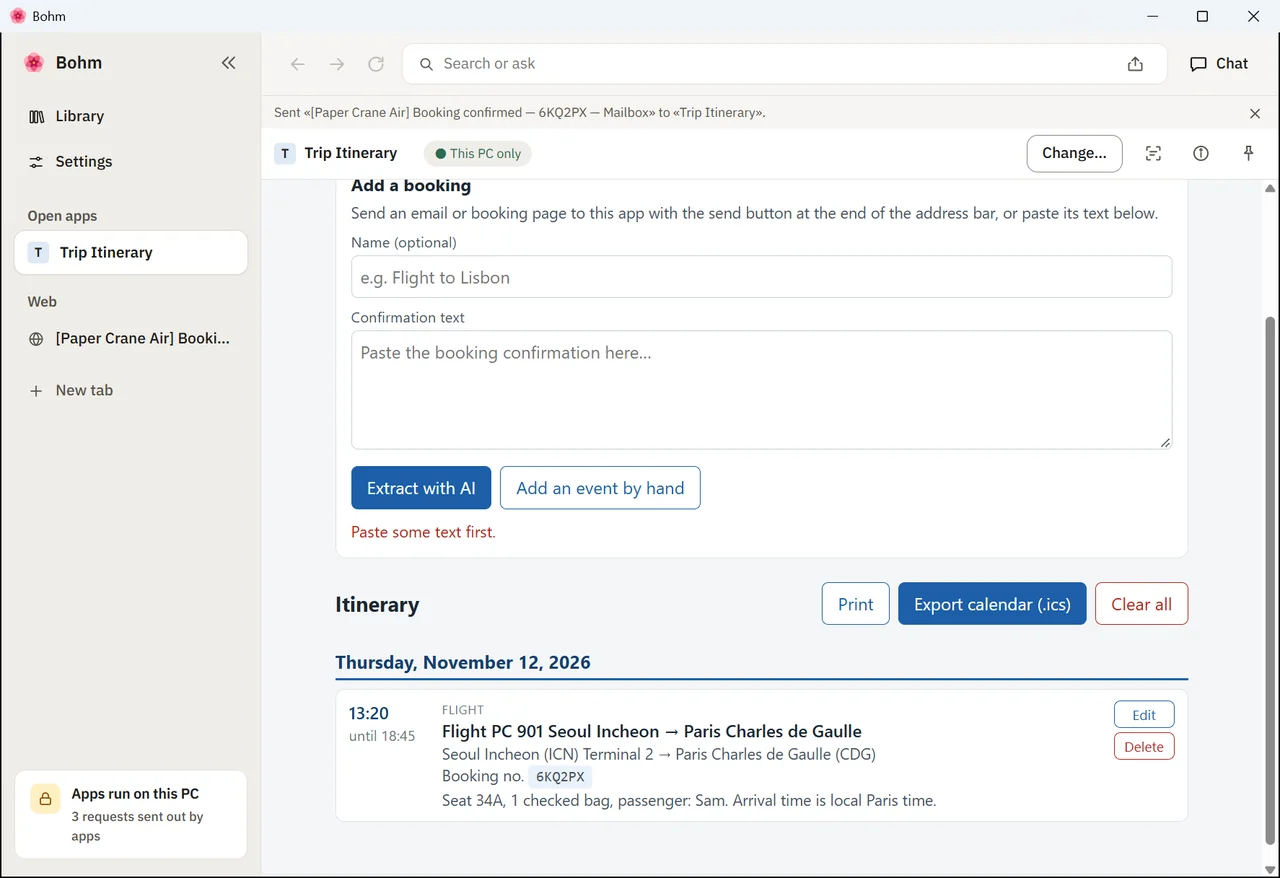
Task: Click the lock icon in the sidebar card
Action: (45, 799)
